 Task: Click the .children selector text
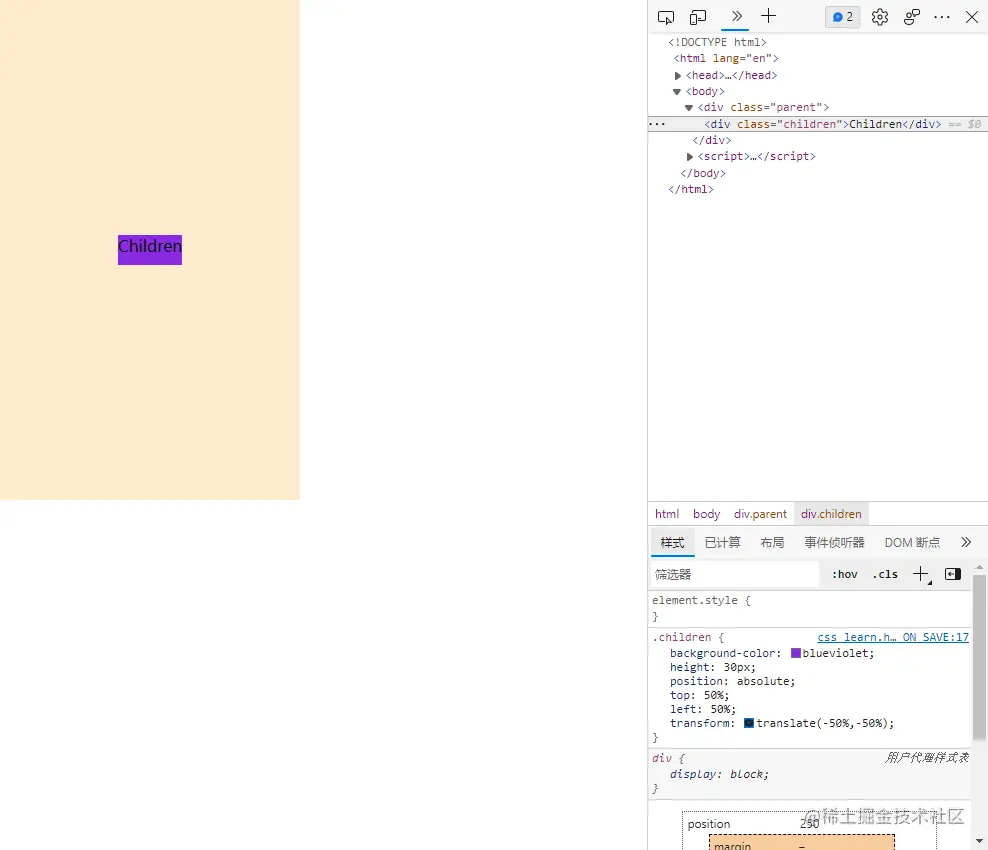click(684, 637)
